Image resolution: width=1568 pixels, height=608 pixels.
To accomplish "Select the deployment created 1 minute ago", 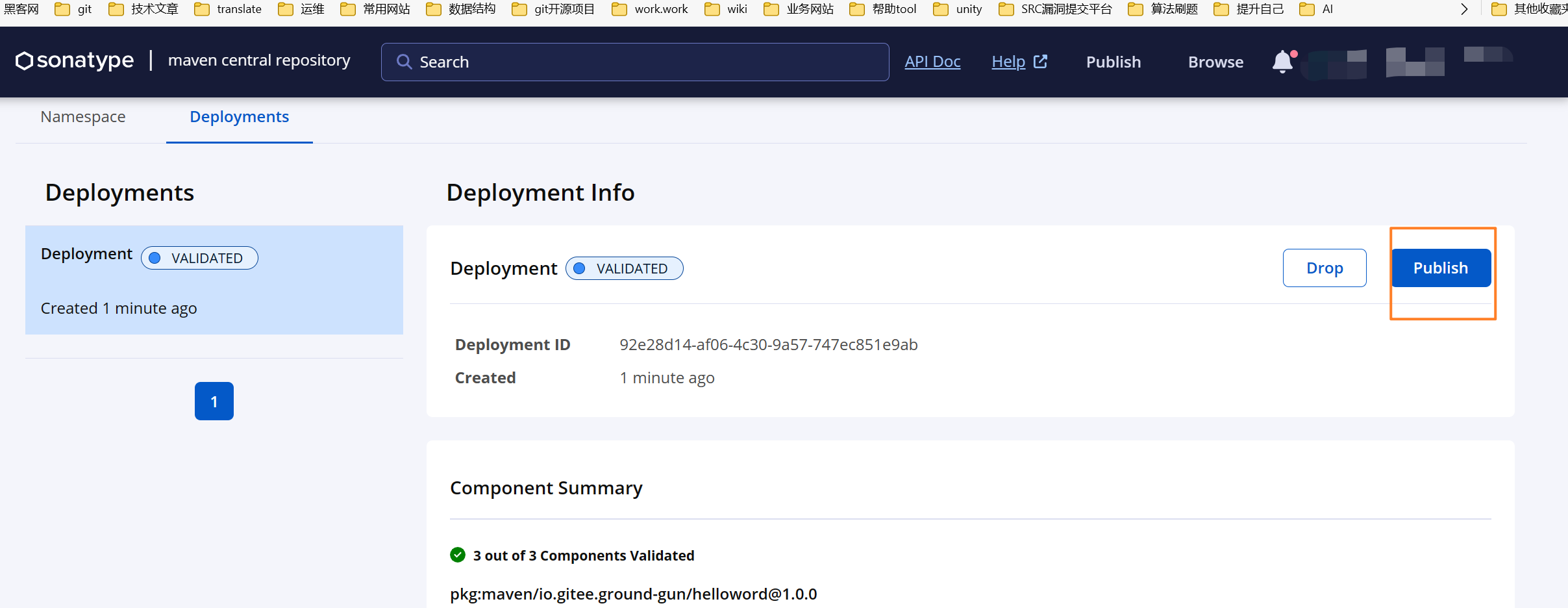I will [214, 280].
